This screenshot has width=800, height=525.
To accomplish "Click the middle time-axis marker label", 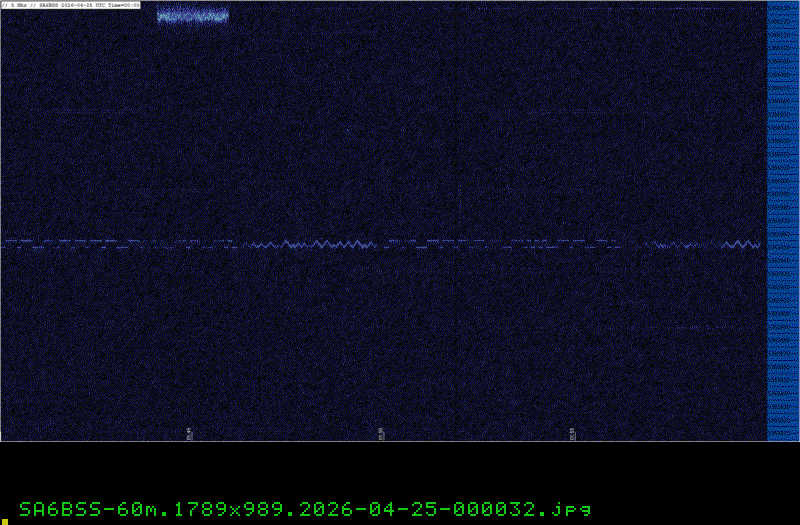I will pos(381,434).
